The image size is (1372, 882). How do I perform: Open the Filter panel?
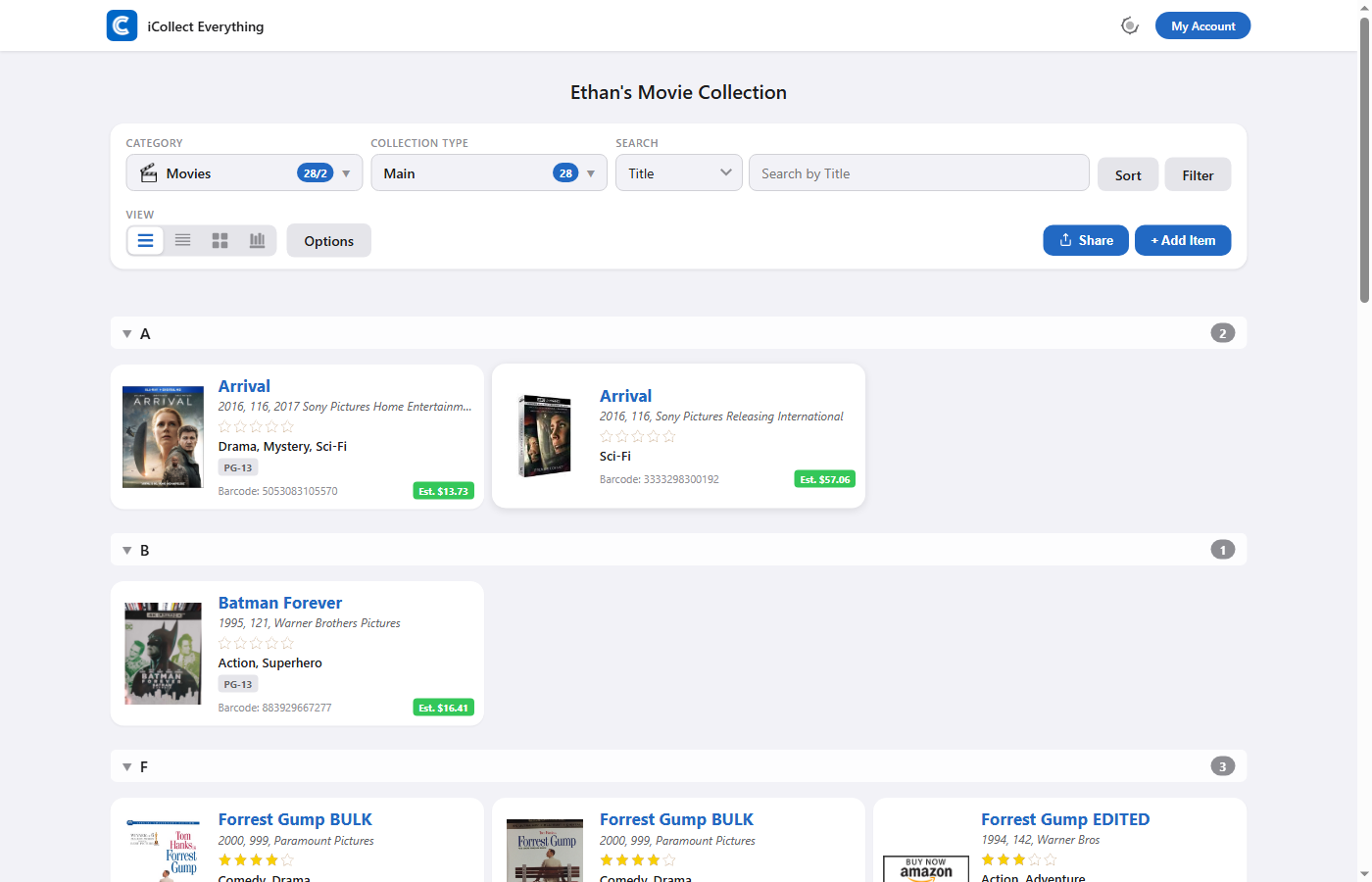(x=1198, y=173)
